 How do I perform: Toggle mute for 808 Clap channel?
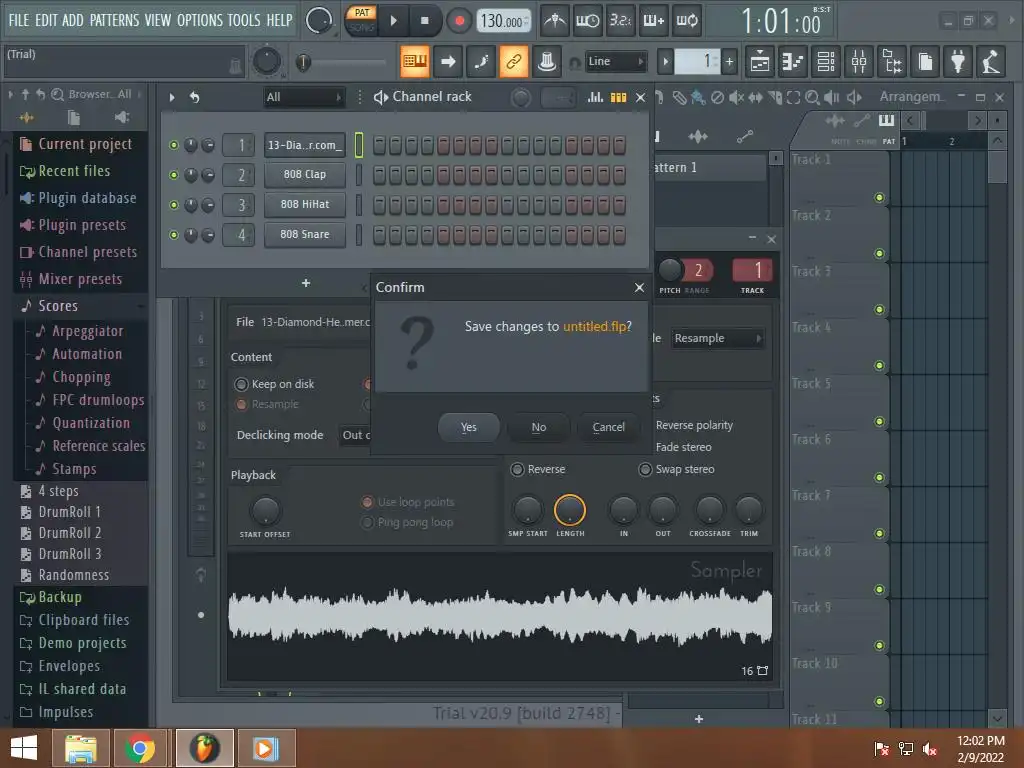tap(174, 175)
